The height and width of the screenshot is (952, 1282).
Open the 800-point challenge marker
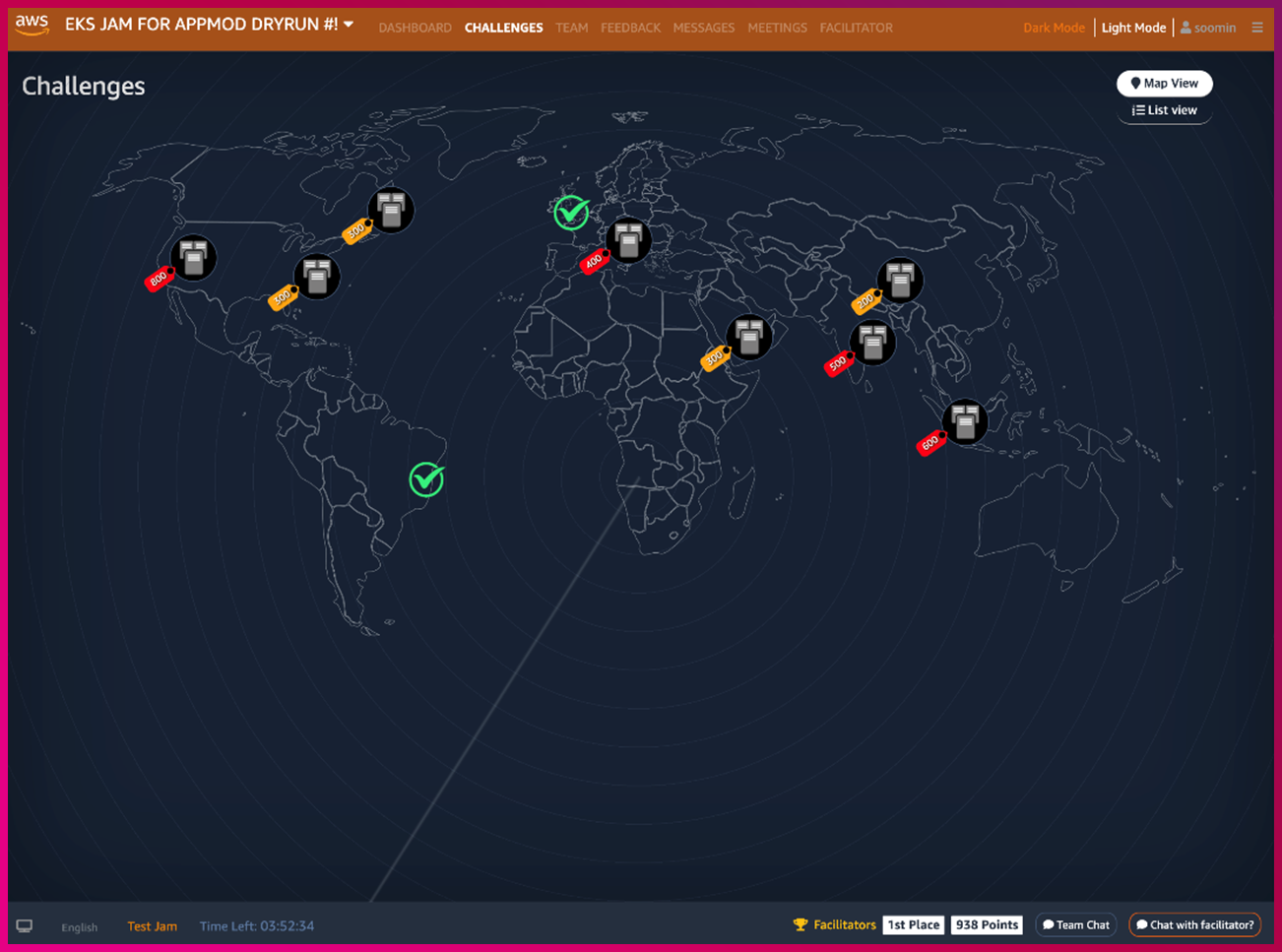click(193, 258)
